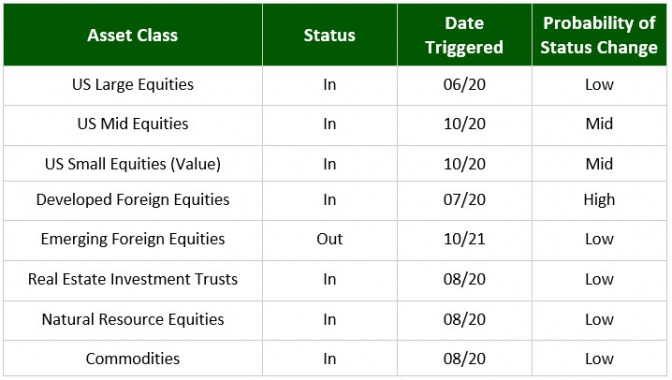Click the Status column header
The height and width of the screenshot is (380, 672).
click(x=330, y=35)
